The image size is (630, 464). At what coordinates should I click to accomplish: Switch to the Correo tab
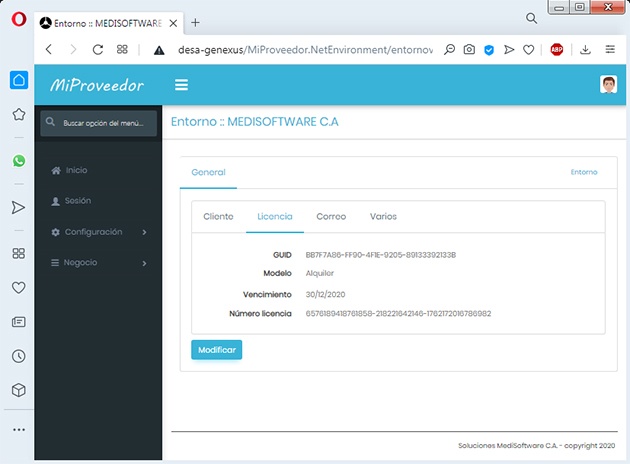(x=331, y=216)
